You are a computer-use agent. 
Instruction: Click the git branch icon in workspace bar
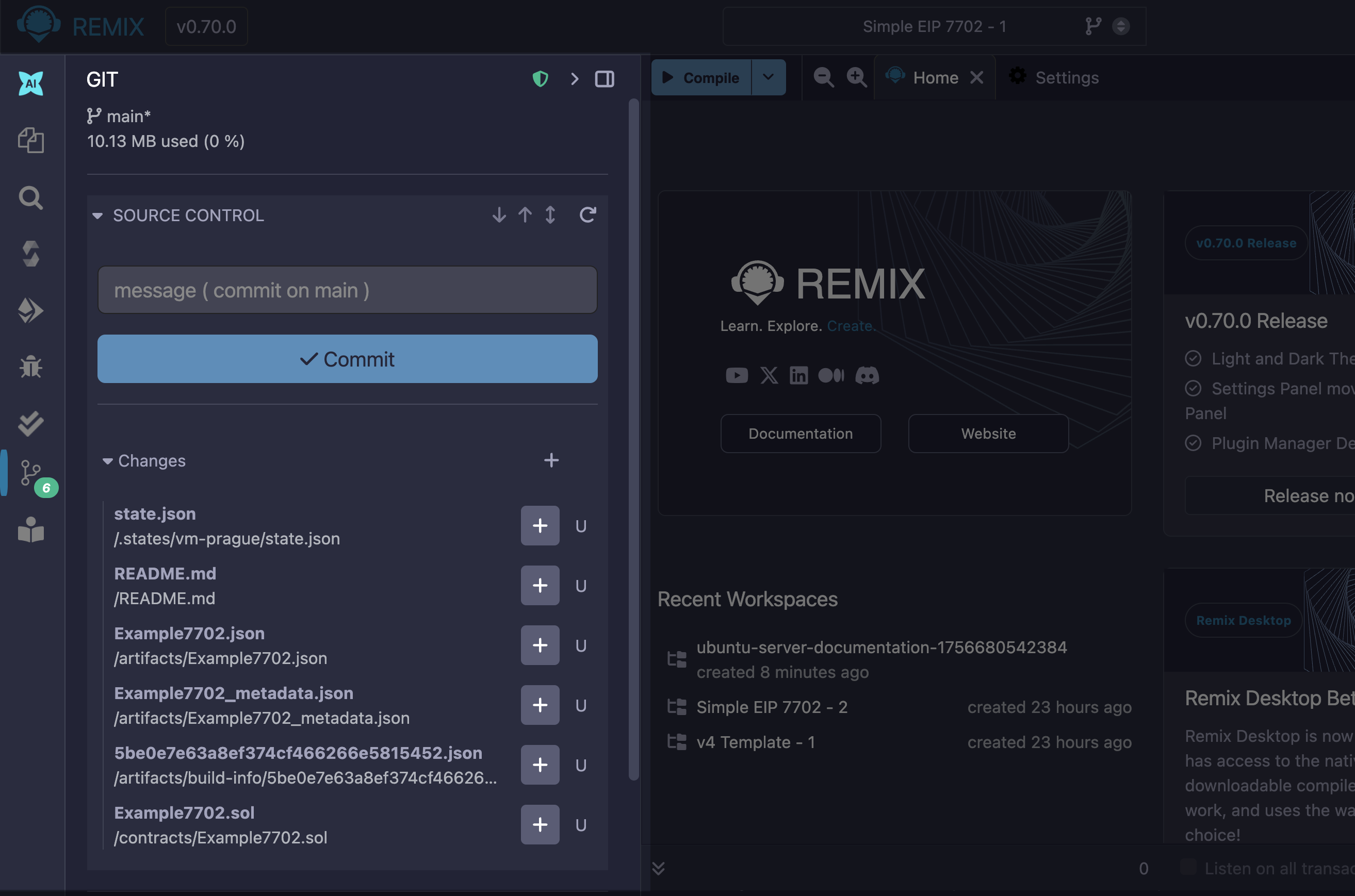pos(1092,26)
